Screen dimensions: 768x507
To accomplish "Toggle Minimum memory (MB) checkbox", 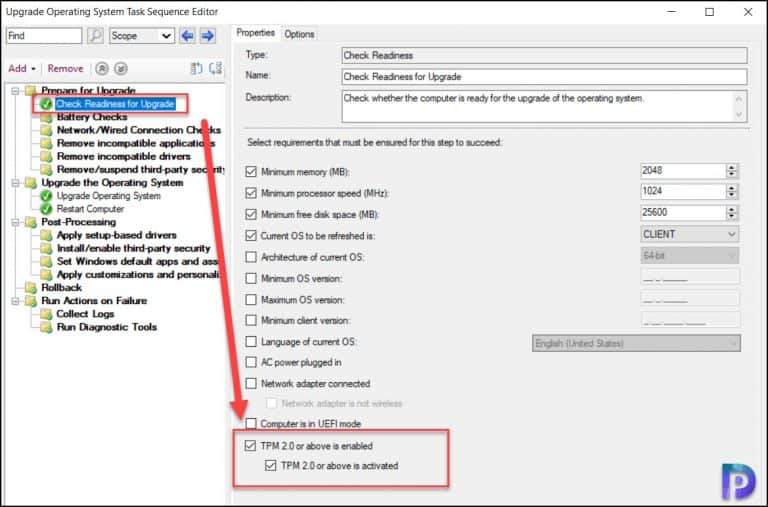I will coord(251,172).
